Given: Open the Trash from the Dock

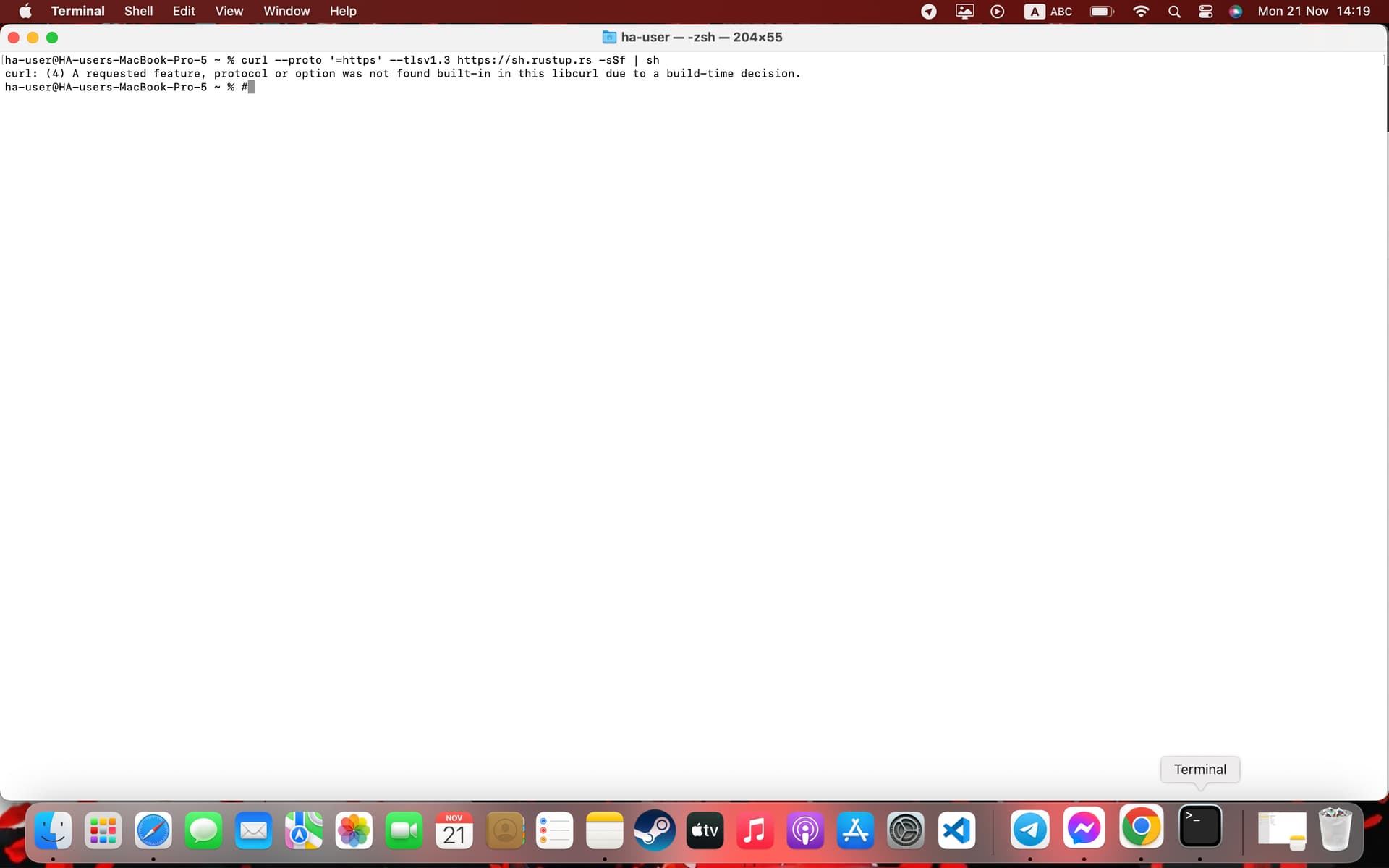Looking at the screenshot, I should 1336,830.
